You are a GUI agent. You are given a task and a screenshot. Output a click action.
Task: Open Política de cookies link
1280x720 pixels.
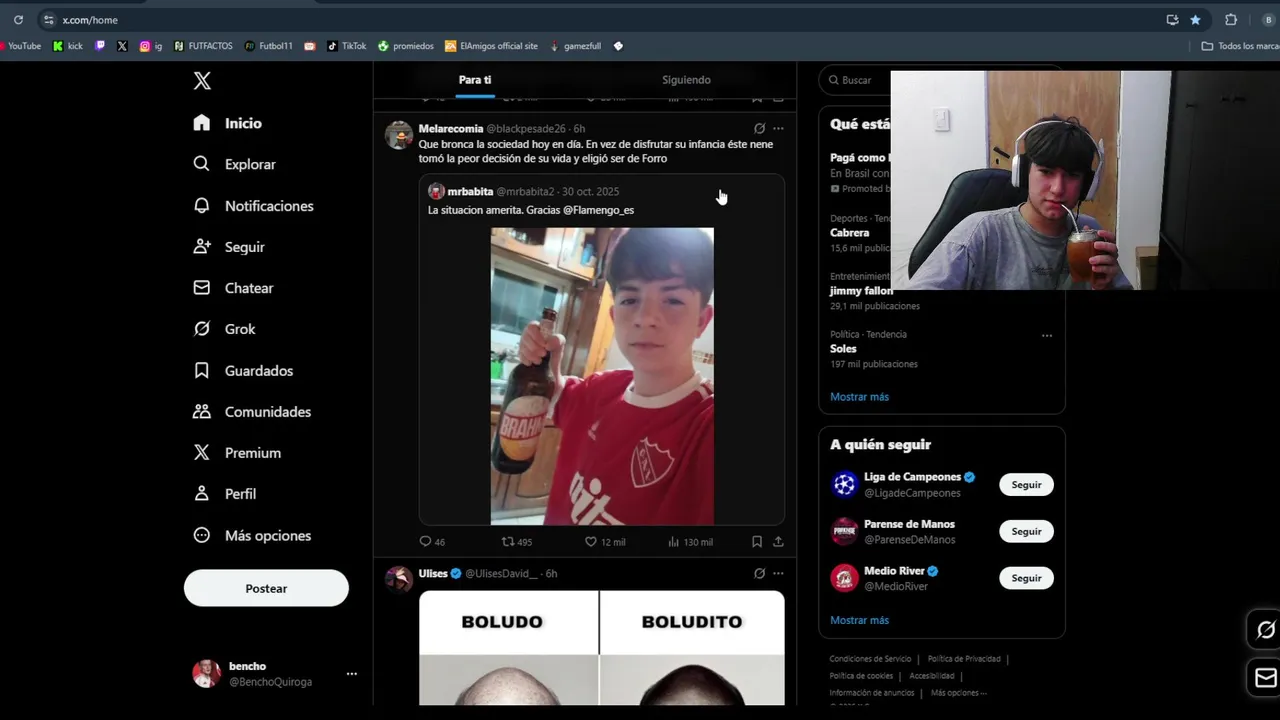pos(861,676)
